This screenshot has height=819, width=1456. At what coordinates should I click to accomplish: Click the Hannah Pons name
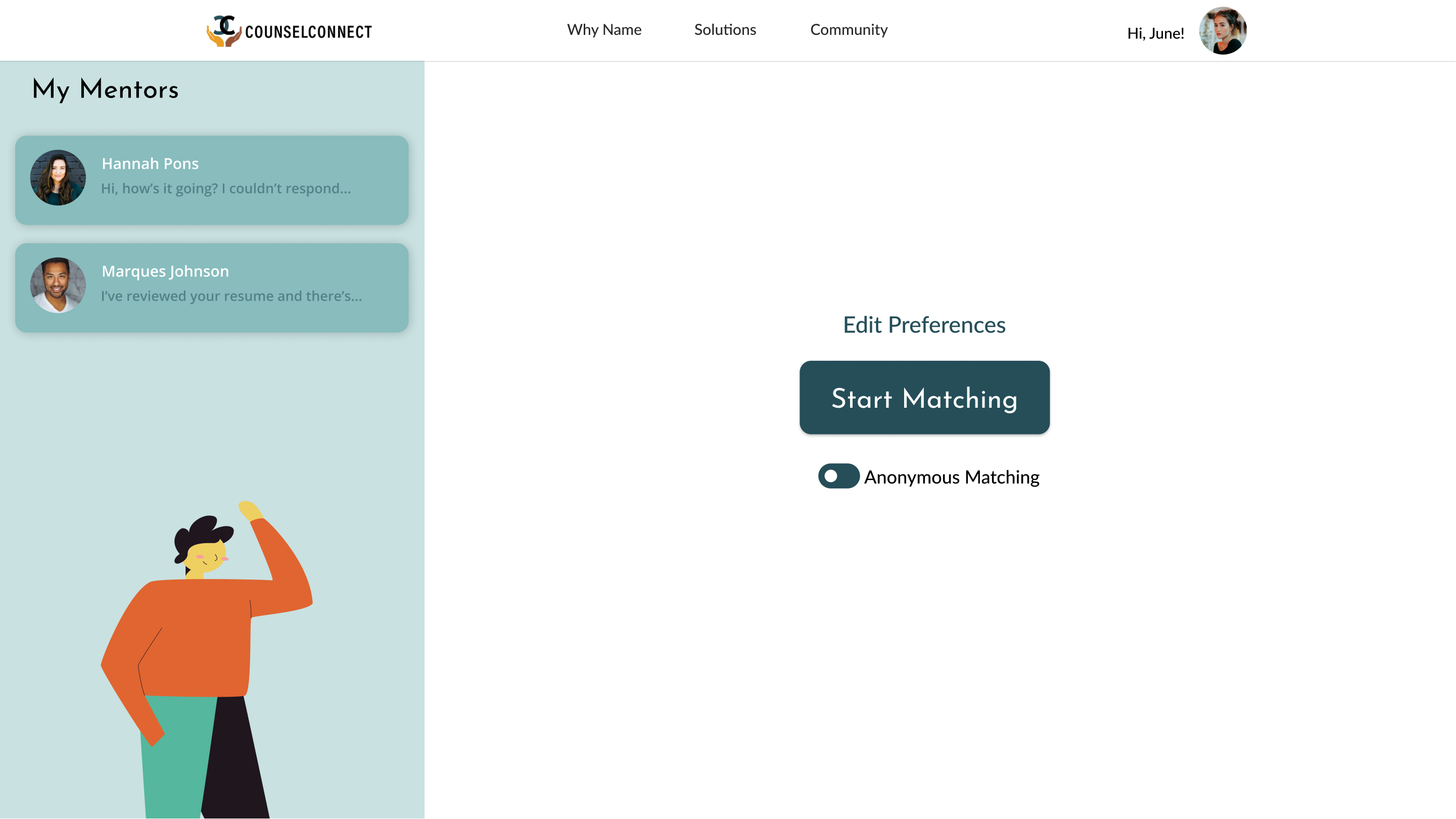[x=150, y=163]
